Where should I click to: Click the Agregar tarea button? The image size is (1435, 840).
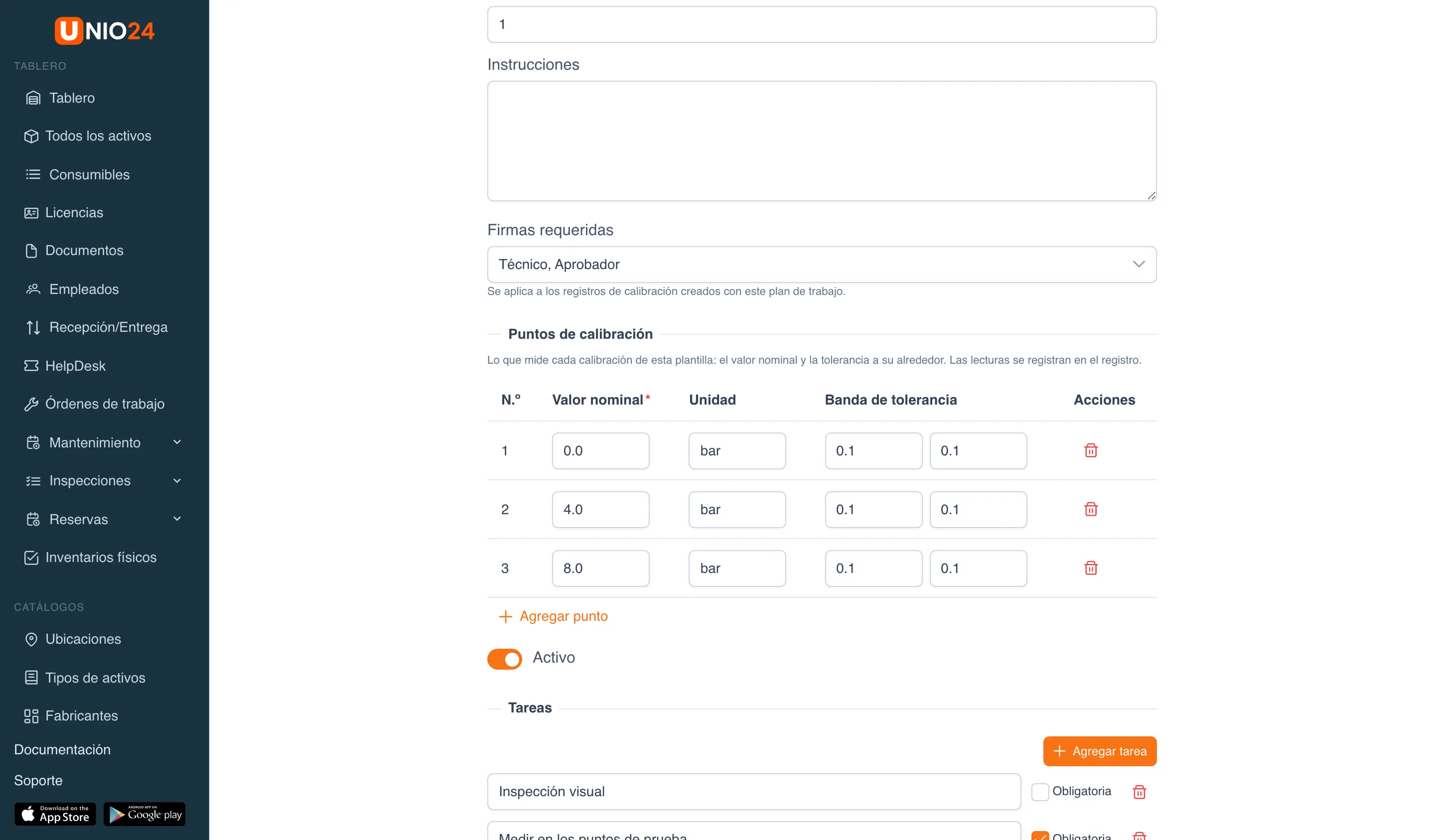pos(1100,751)
